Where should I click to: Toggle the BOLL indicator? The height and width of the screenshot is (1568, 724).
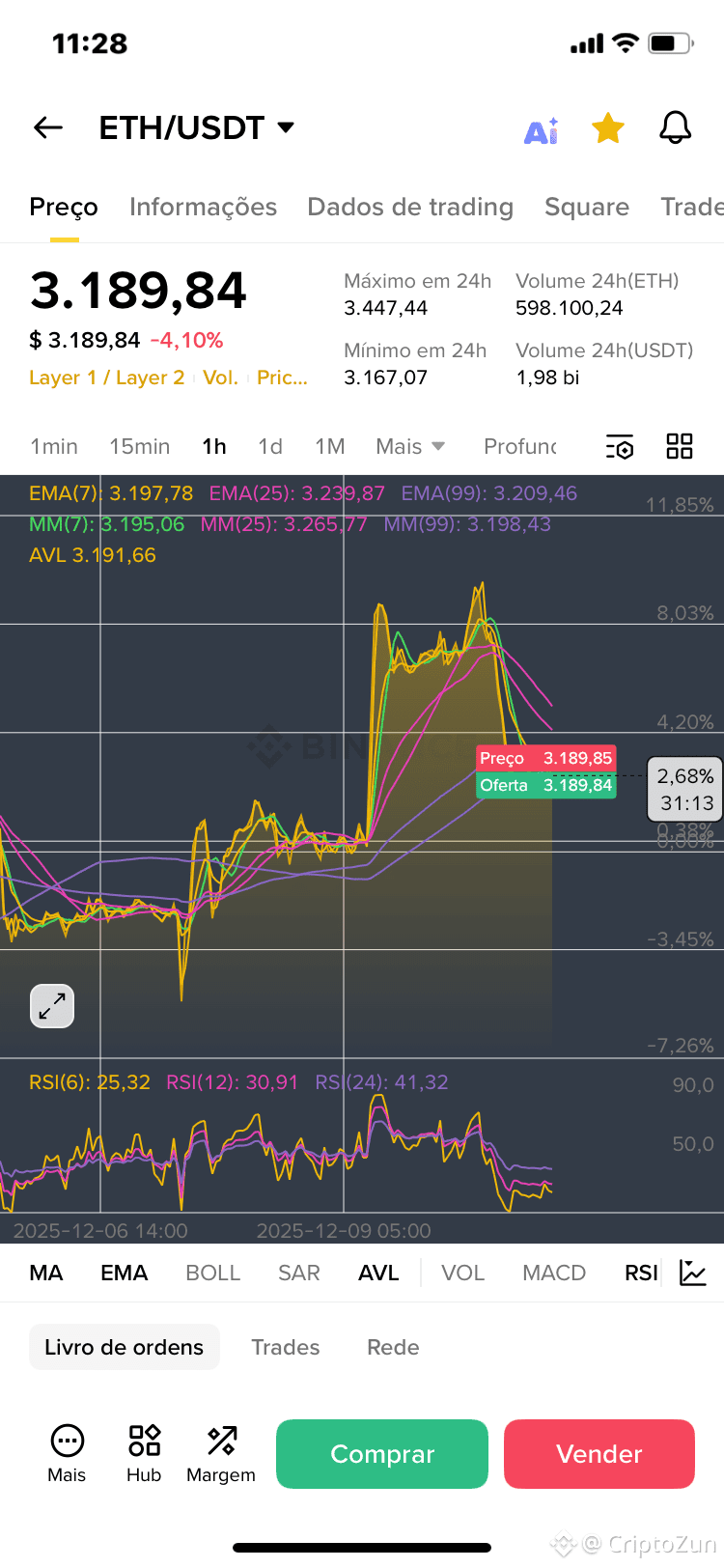212,1273
